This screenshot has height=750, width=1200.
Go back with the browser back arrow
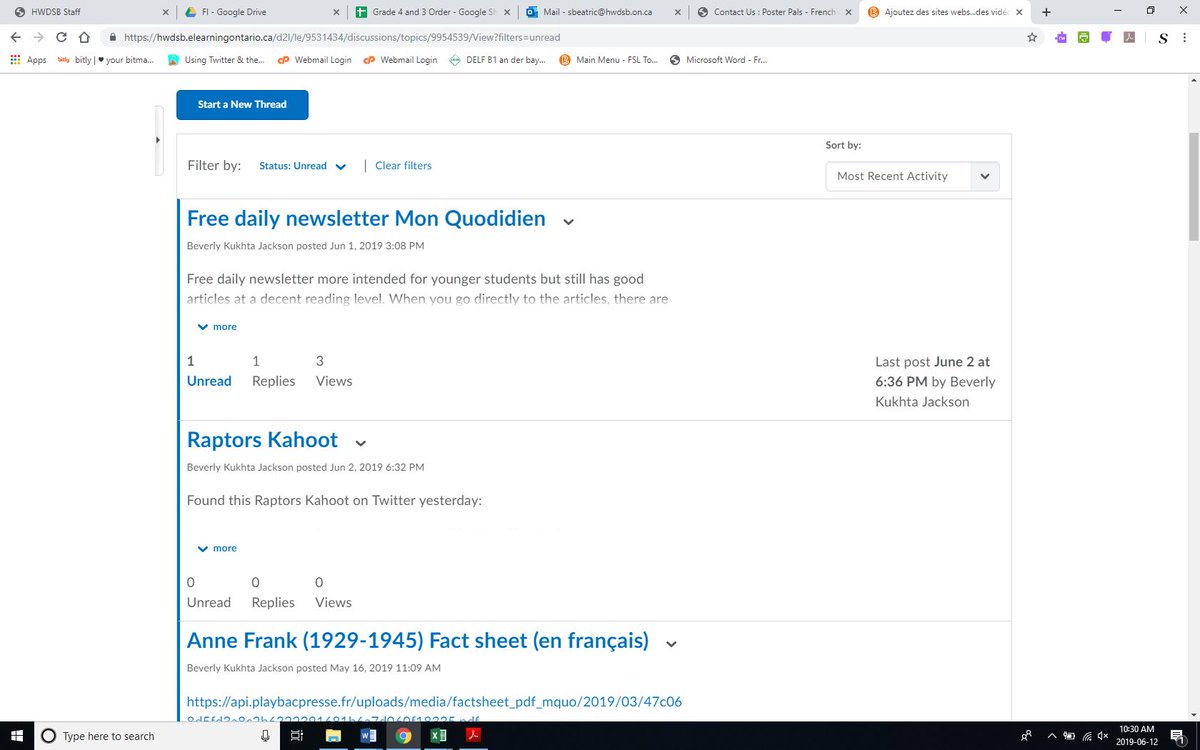(15, 37)
